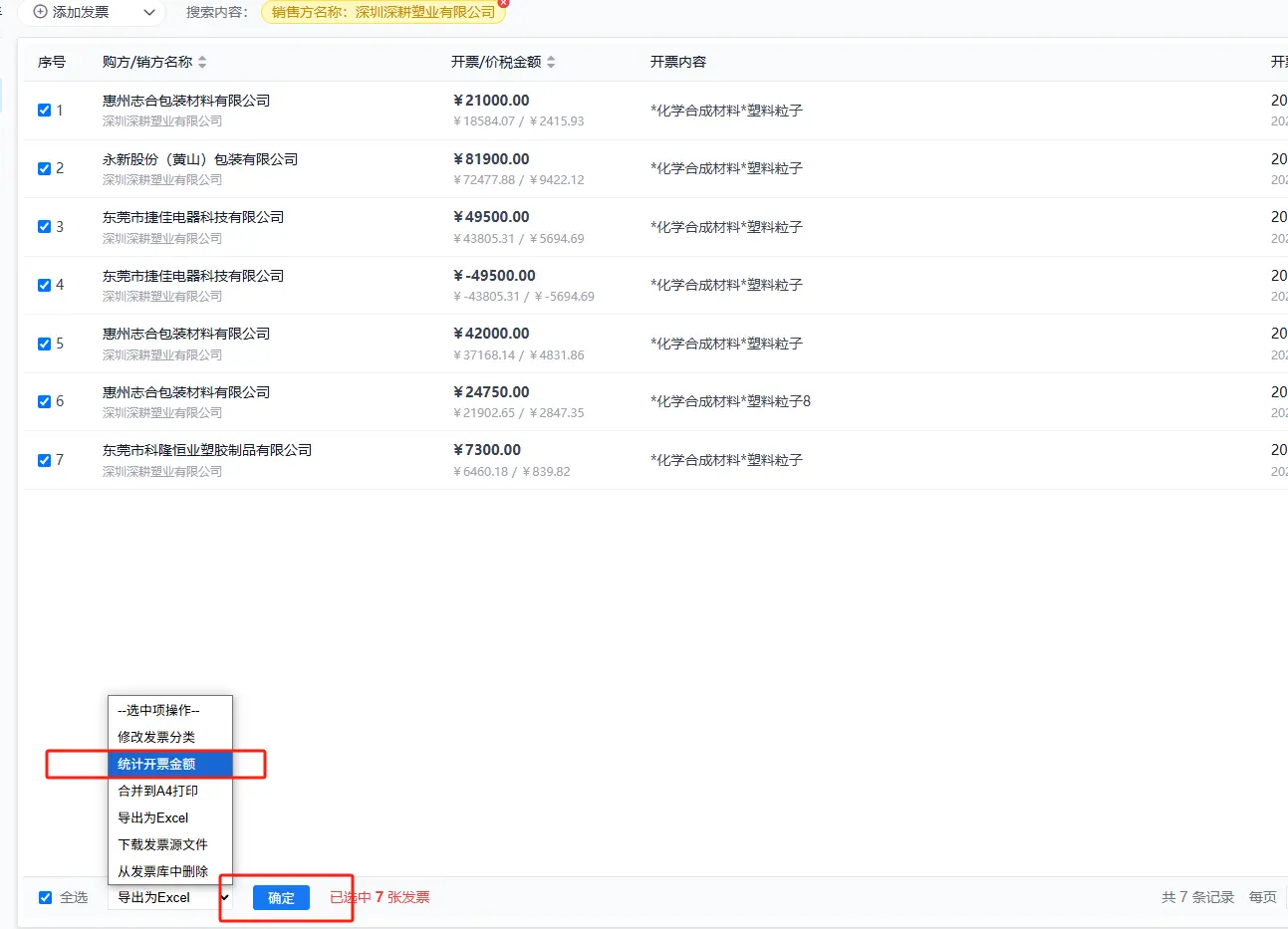Expand the 添加发票 dropdown arrow

pyautogui.click(x=149, y=12)
